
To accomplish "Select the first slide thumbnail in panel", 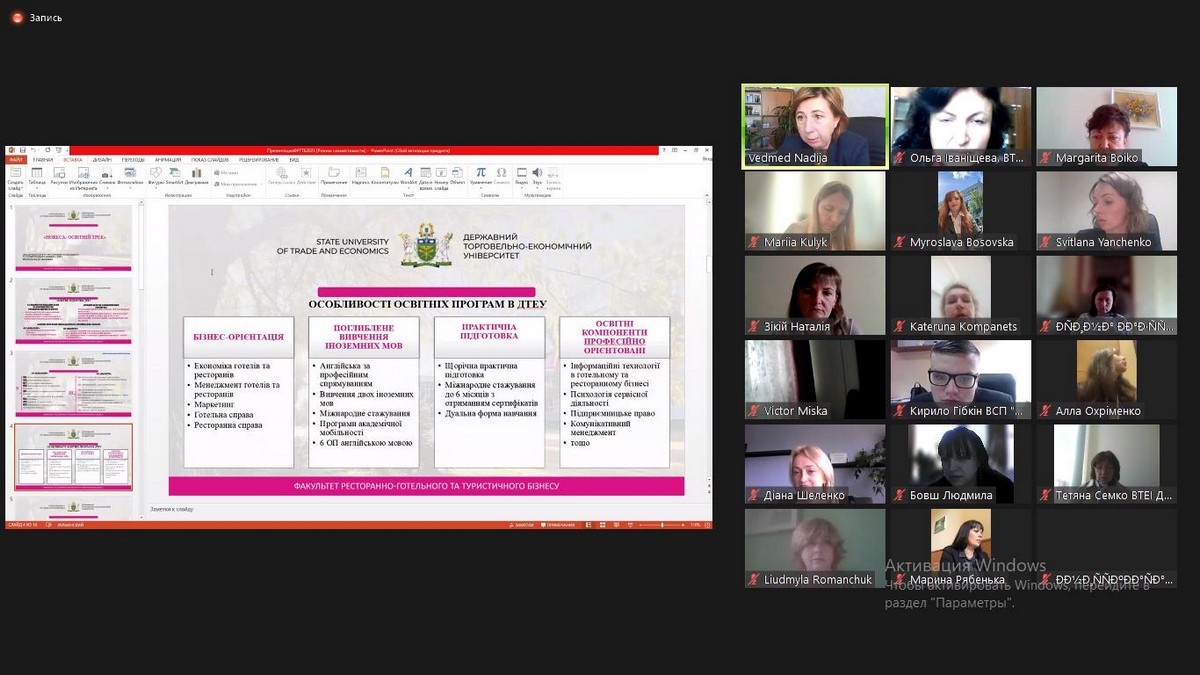I will pos(73,238).
